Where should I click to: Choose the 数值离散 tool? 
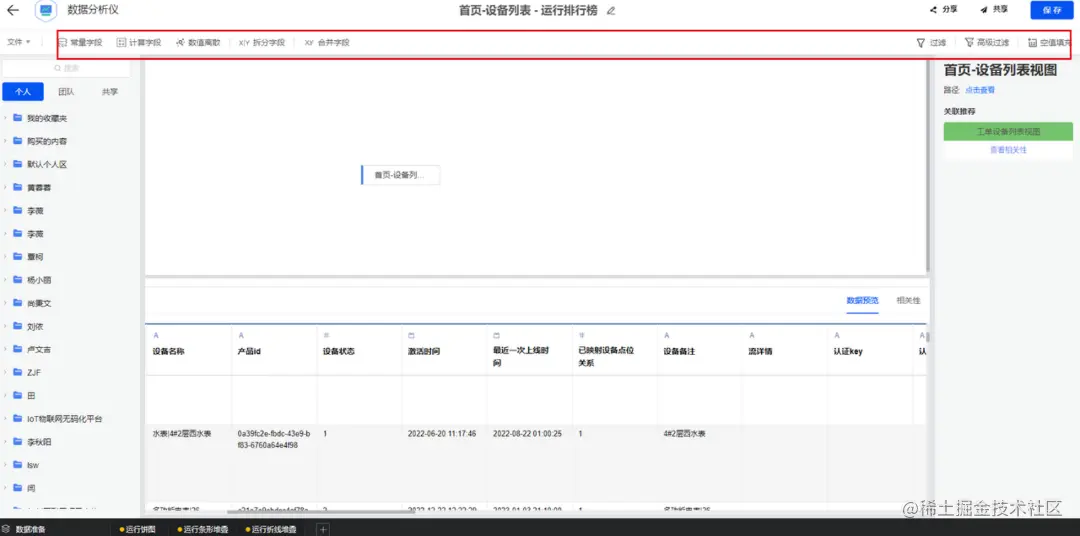tap(198, 42)
